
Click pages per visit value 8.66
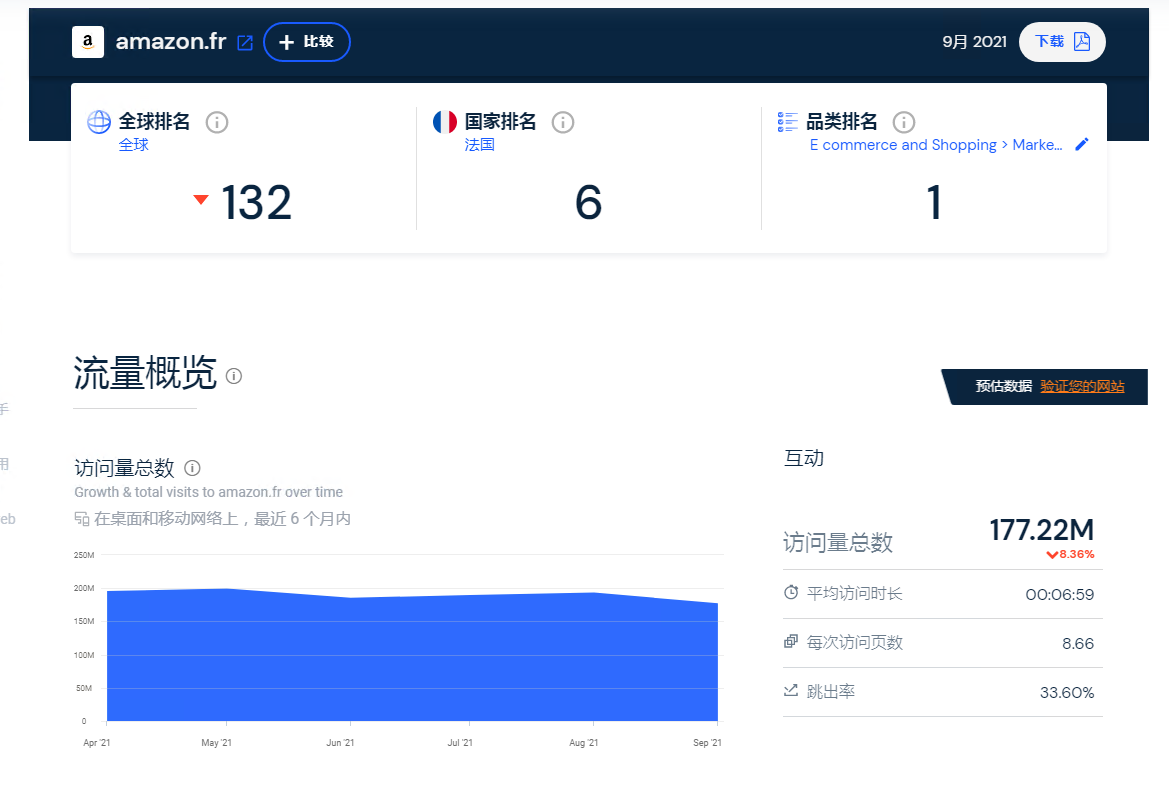click(x=1078, y=643)
